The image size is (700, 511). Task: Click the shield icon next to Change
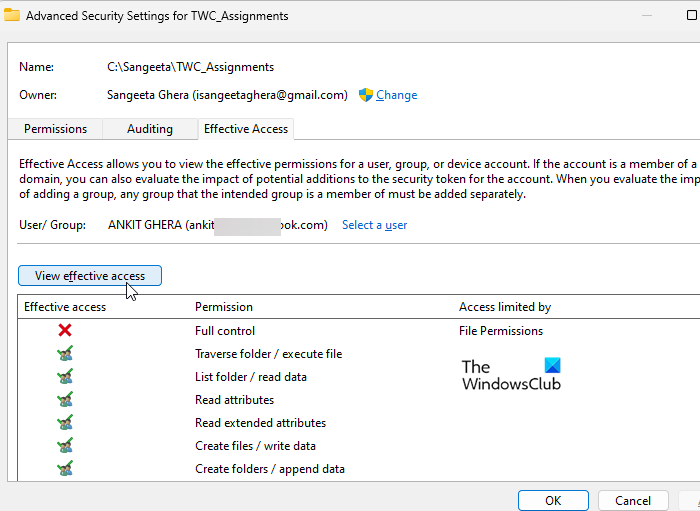click(x=366, y=95)
